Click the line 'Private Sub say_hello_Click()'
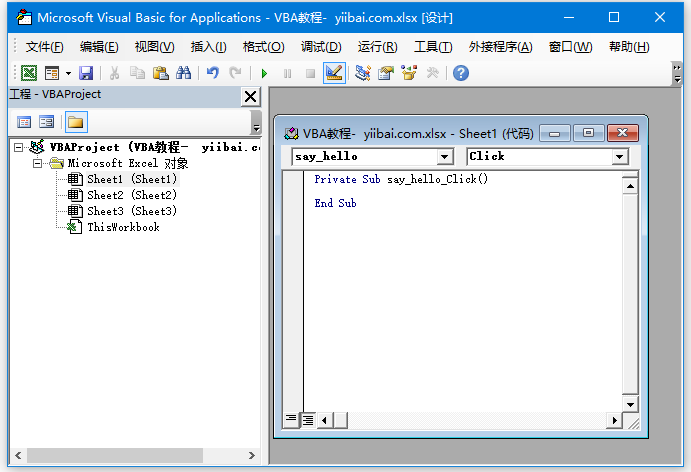Screen dimensions: 691x472 pyautogui.click(x=401, y=179)
